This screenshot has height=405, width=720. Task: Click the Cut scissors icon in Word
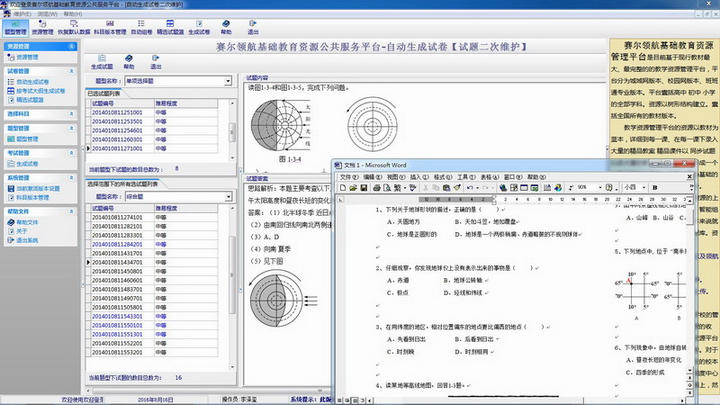(426, 188)
